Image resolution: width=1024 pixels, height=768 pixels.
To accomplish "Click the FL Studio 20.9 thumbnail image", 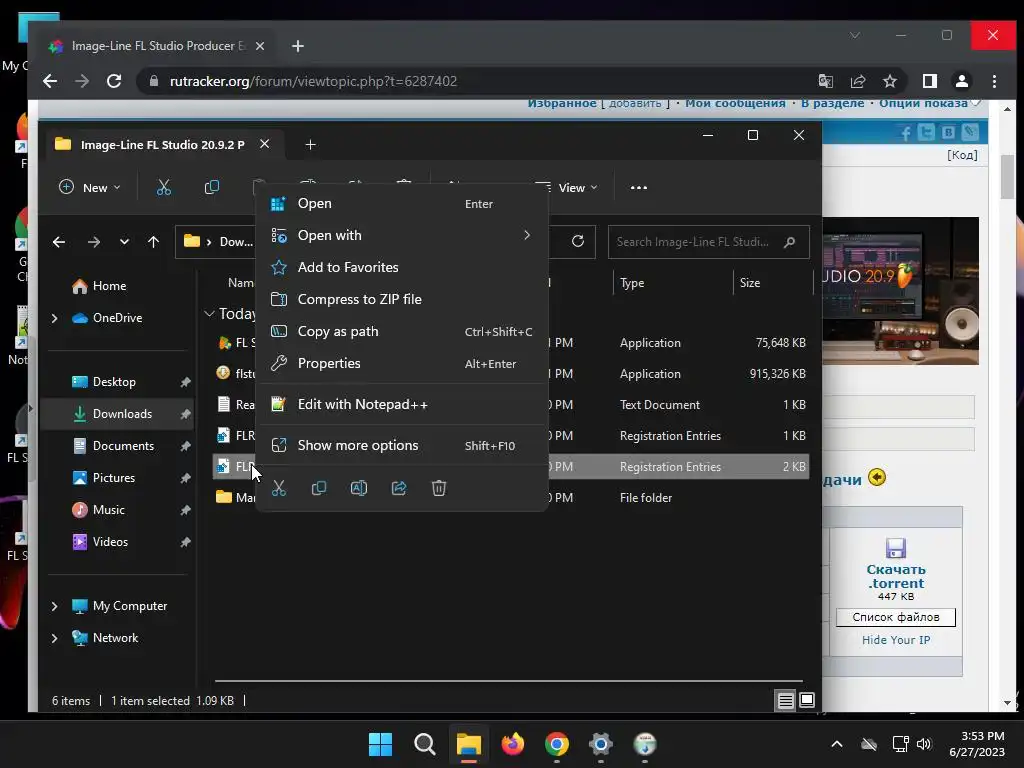I will point(900,291).
